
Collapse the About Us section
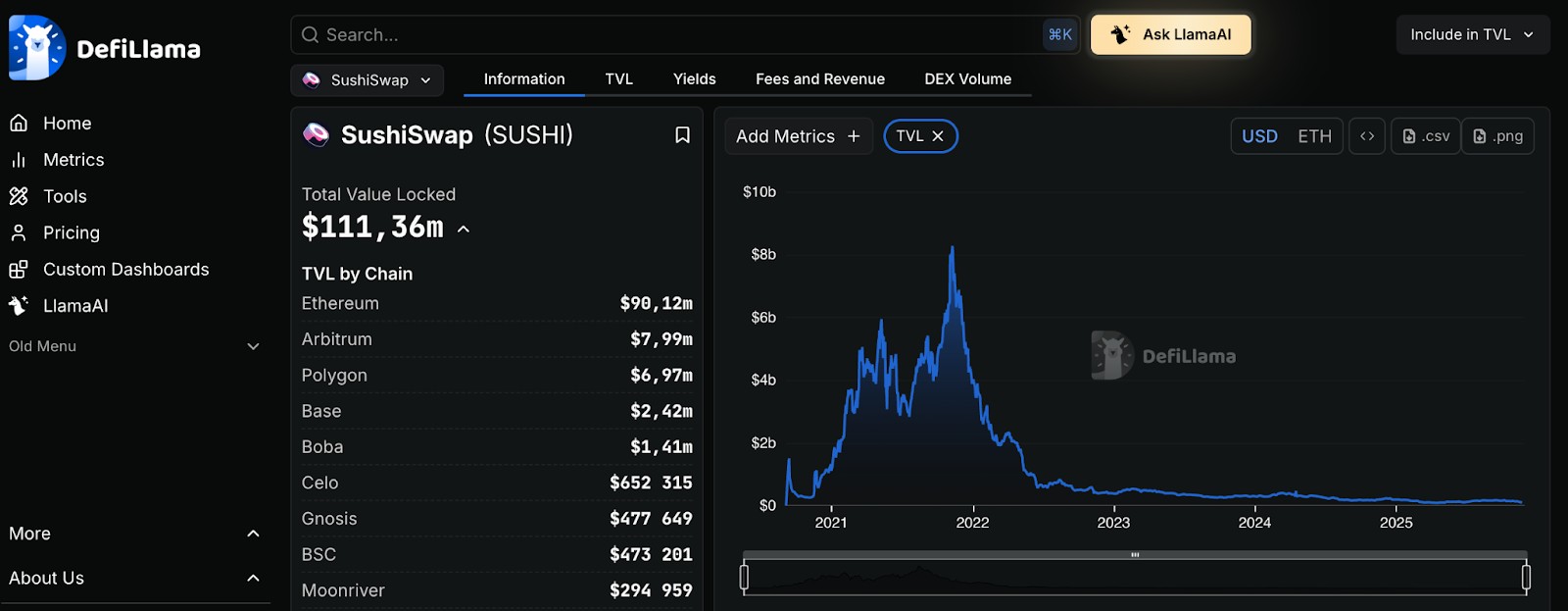[x=134, y=579]
